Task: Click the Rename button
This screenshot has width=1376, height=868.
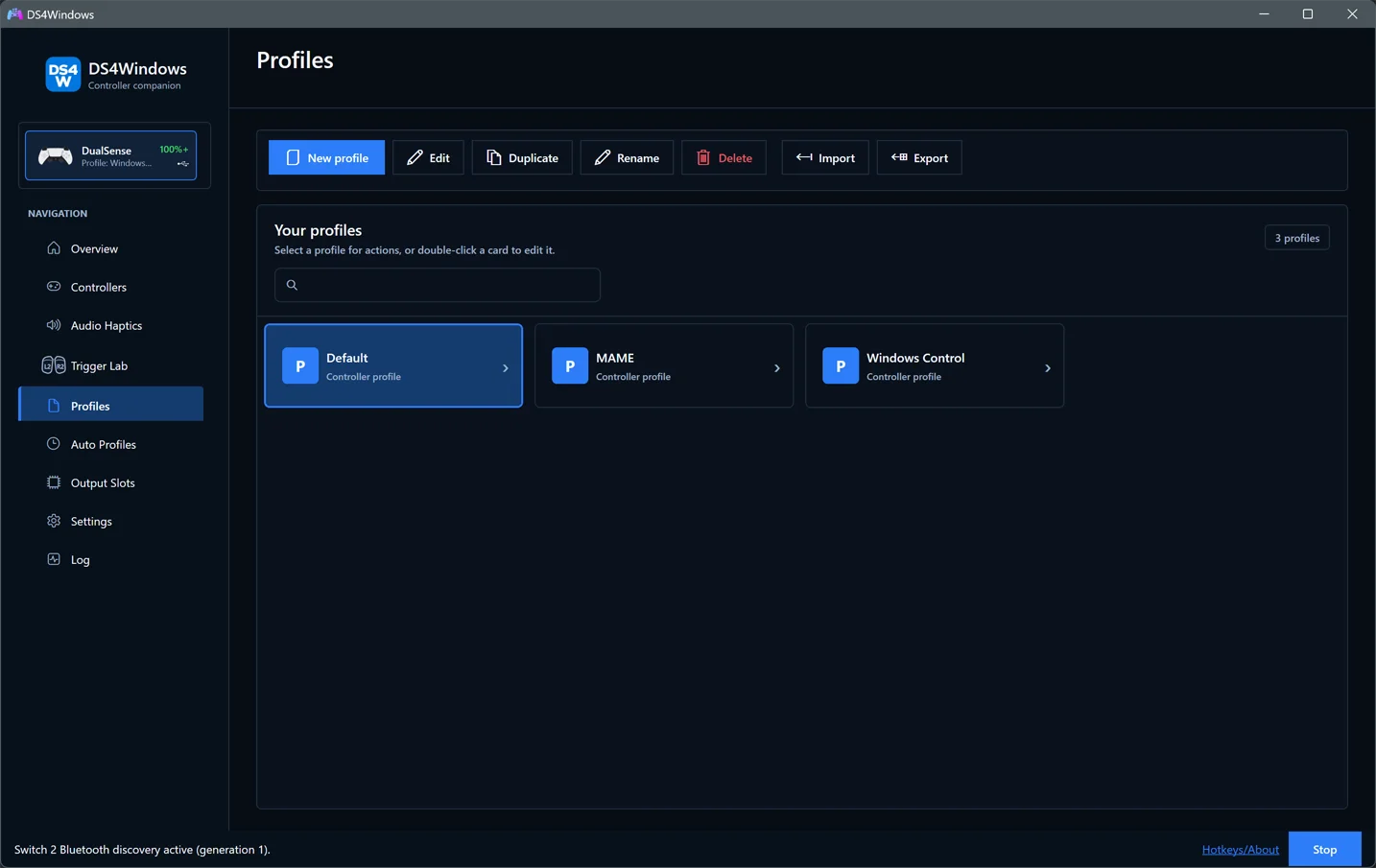Action: 627,157
